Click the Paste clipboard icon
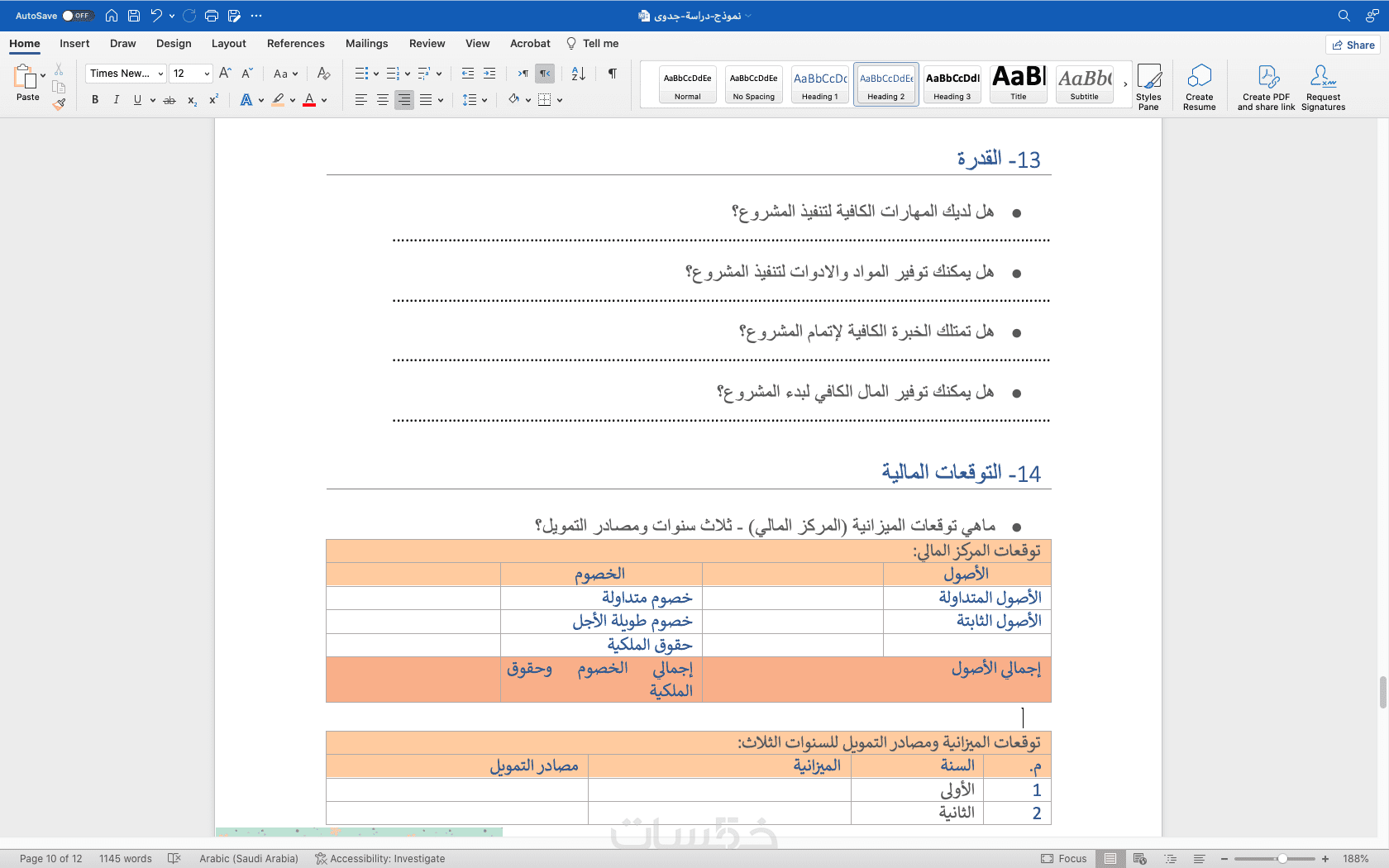This screenshot has width=1389, height=868. (26, 77)
